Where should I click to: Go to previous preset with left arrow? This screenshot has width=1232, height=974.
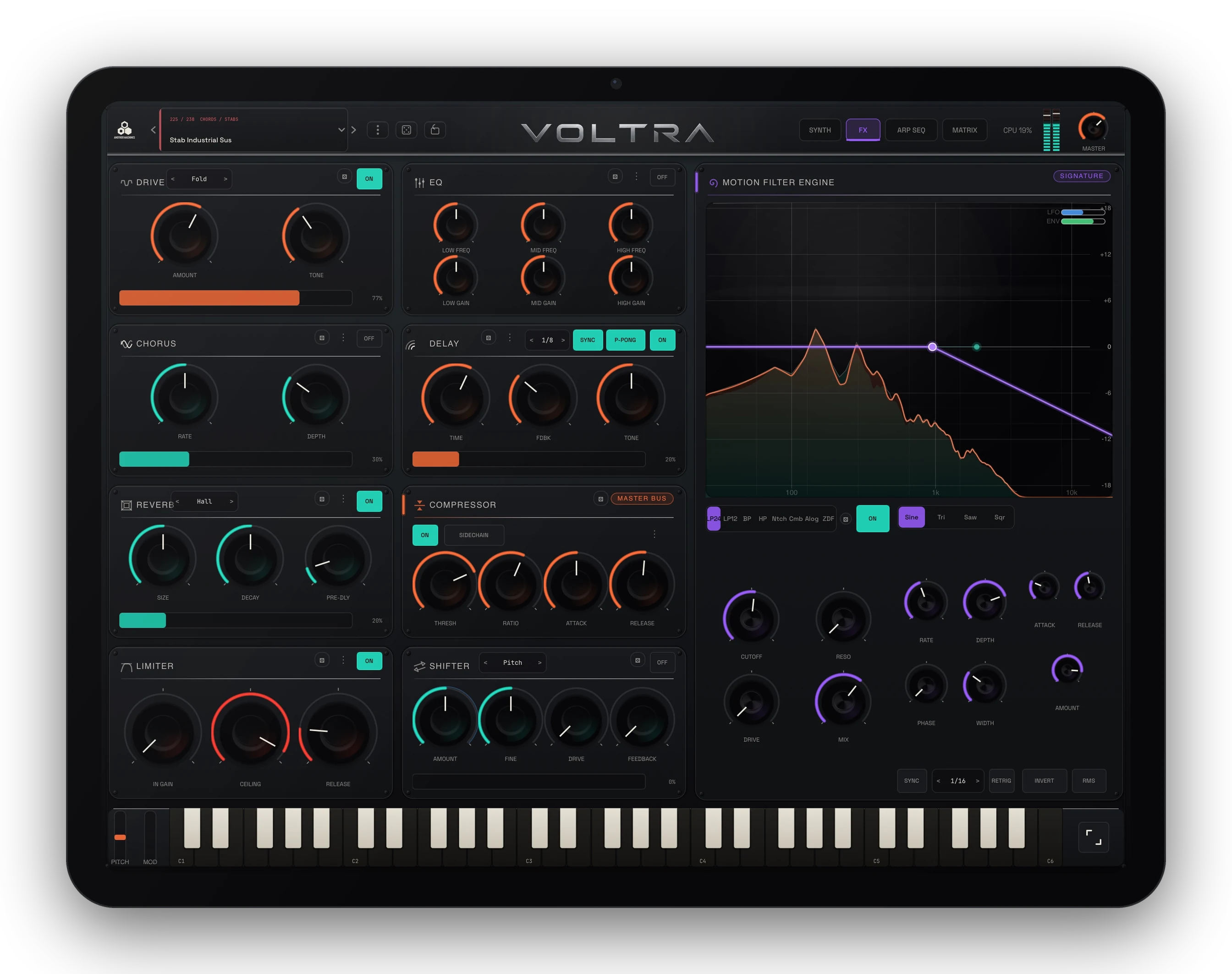(x=153, y=130)
